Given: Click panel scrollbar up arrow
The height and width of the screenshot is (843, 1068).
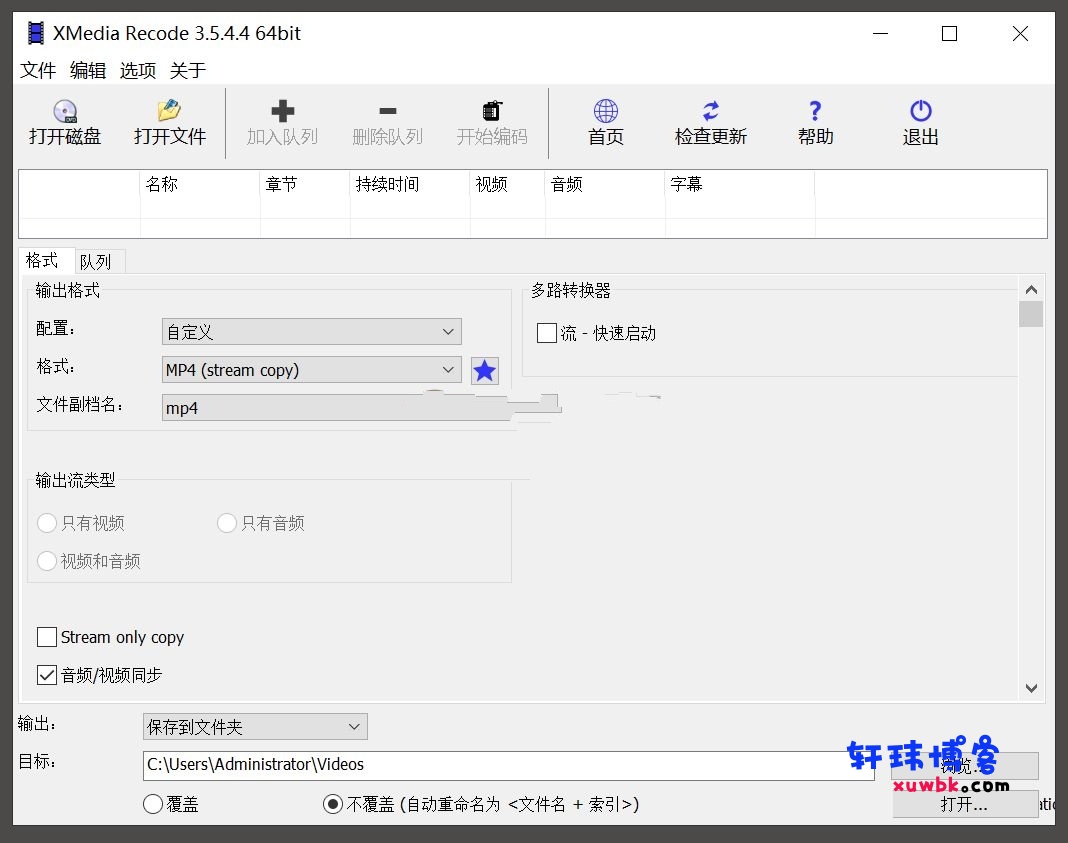Looking at the screenshot, I should [x=1031, y=290].
